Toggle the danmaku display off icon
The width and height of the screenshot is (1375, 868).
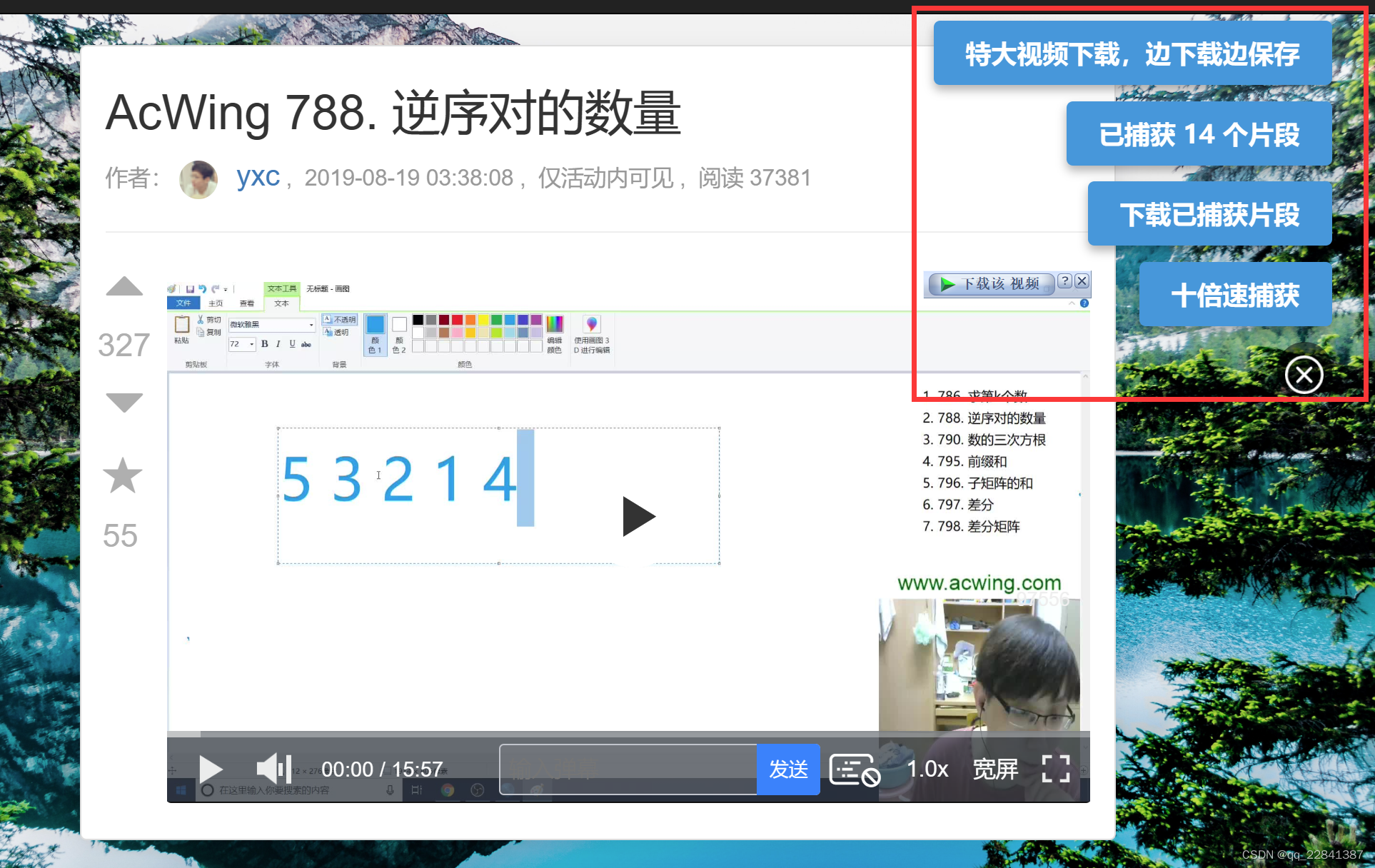pyautogui.click(x=855, y=769)
